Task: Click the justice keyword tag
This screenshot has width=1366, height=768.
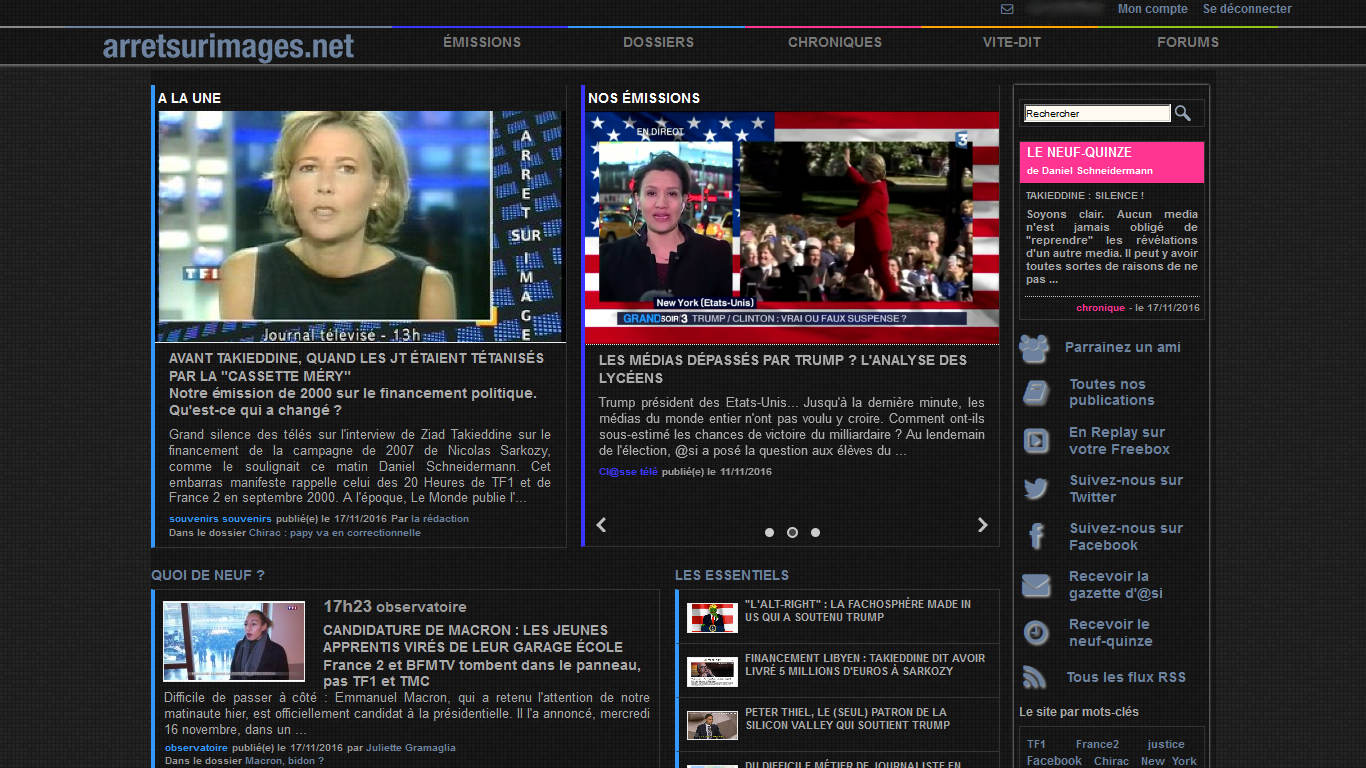Action: 1166,744
